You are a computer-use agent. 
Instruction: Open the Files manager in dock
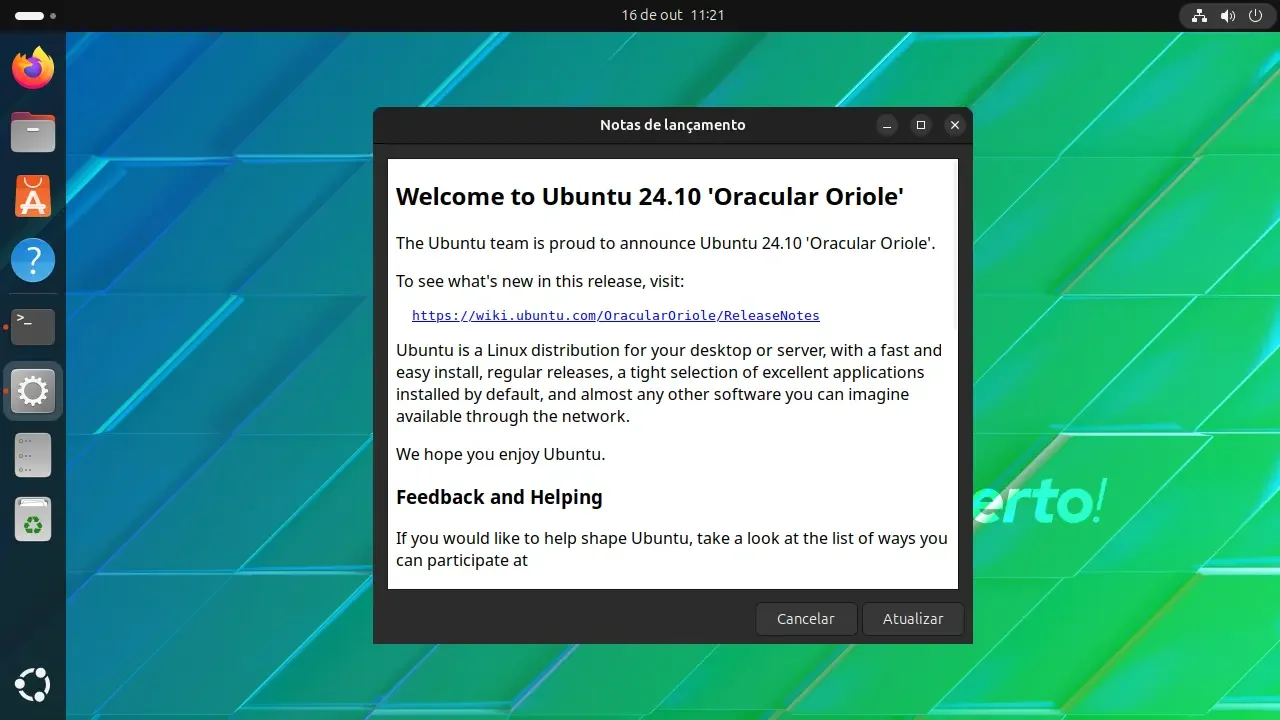click(x=33, y=132)
